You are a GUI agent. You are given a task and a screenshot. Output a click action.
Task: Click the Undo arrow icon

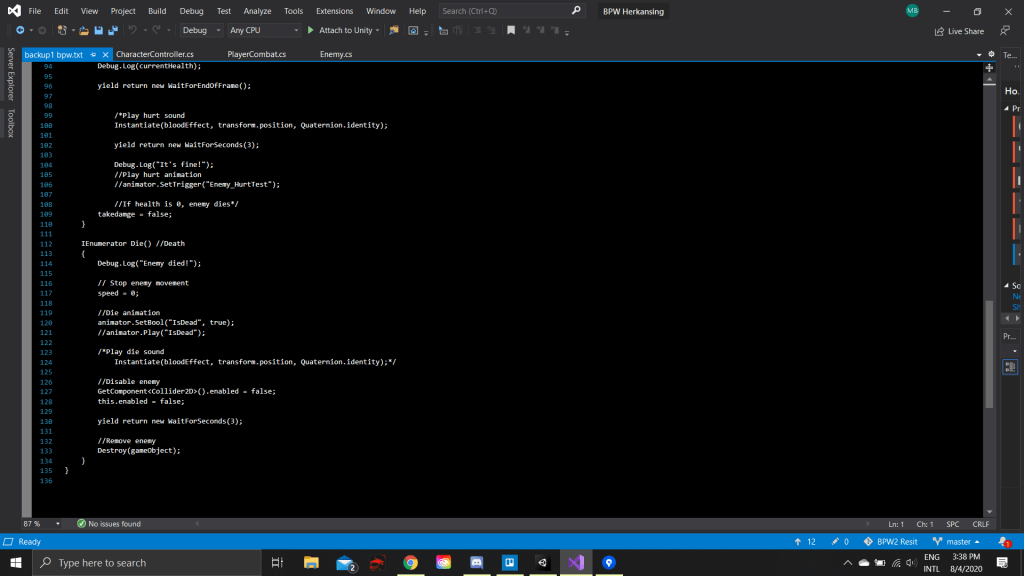(x=132, y=31)
